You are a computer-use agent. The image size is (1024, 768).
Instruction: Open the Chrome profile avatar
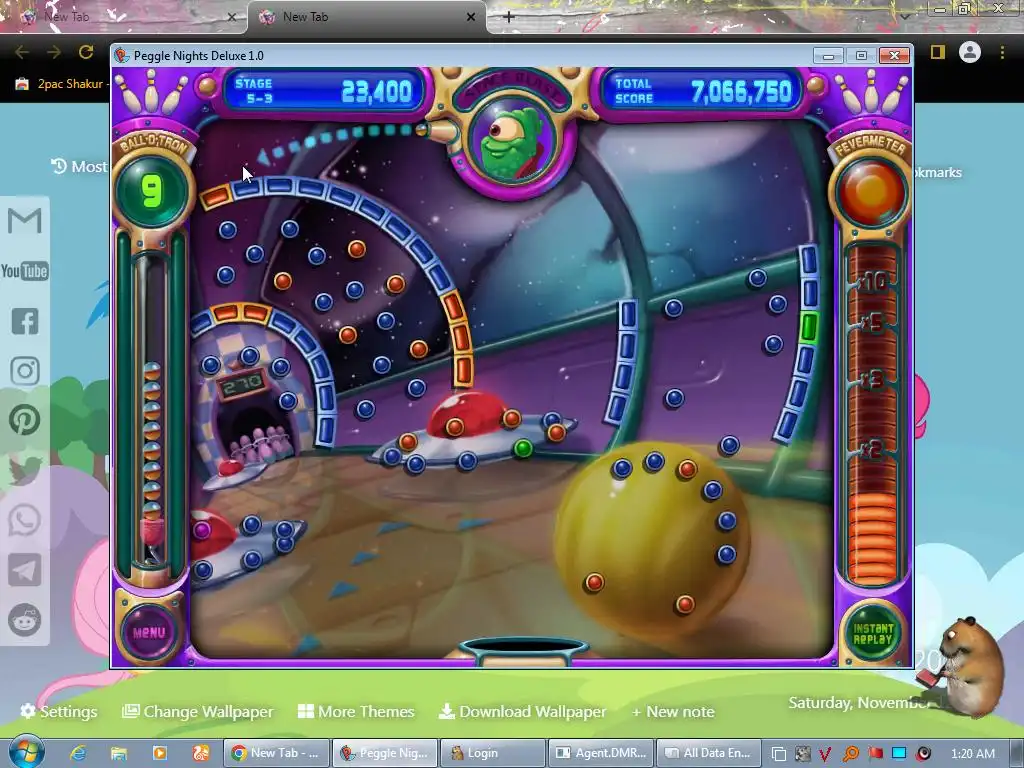[970, 52]
